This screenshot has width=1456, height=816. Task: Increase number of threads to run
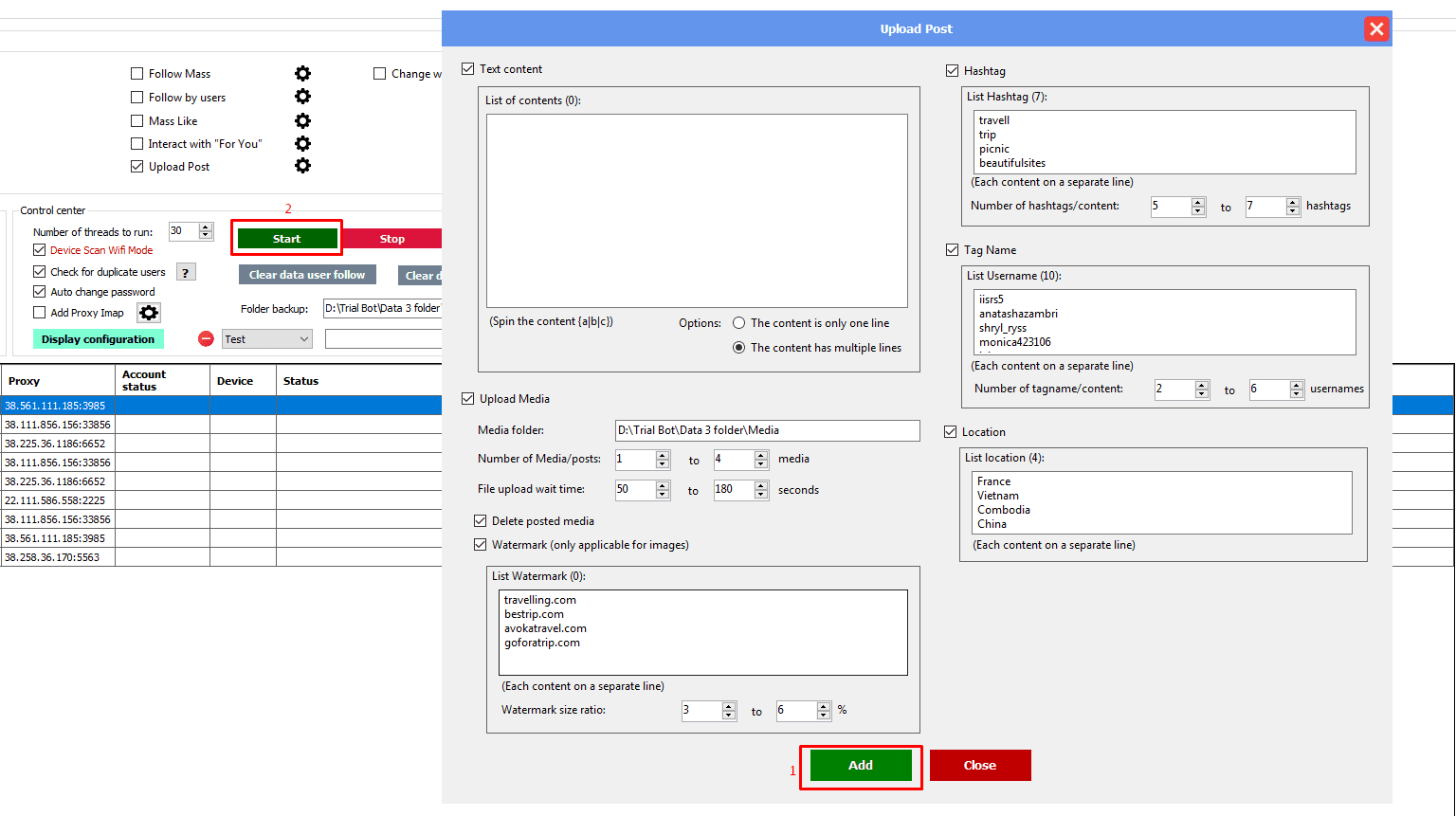206,227
